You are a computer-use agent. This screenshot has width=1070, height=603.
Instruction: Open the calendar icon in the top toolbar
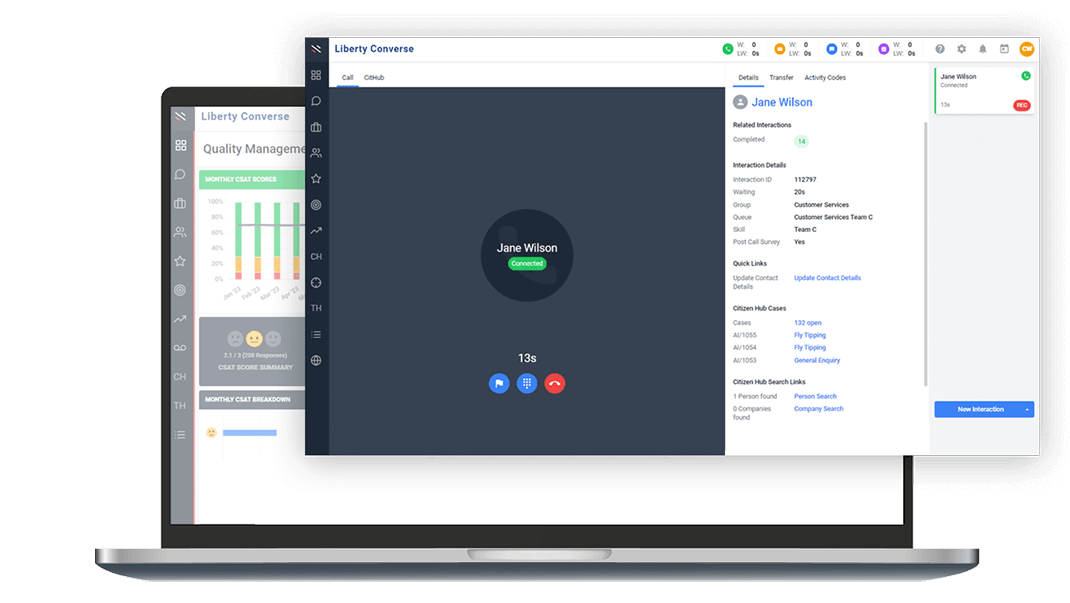1005,48
